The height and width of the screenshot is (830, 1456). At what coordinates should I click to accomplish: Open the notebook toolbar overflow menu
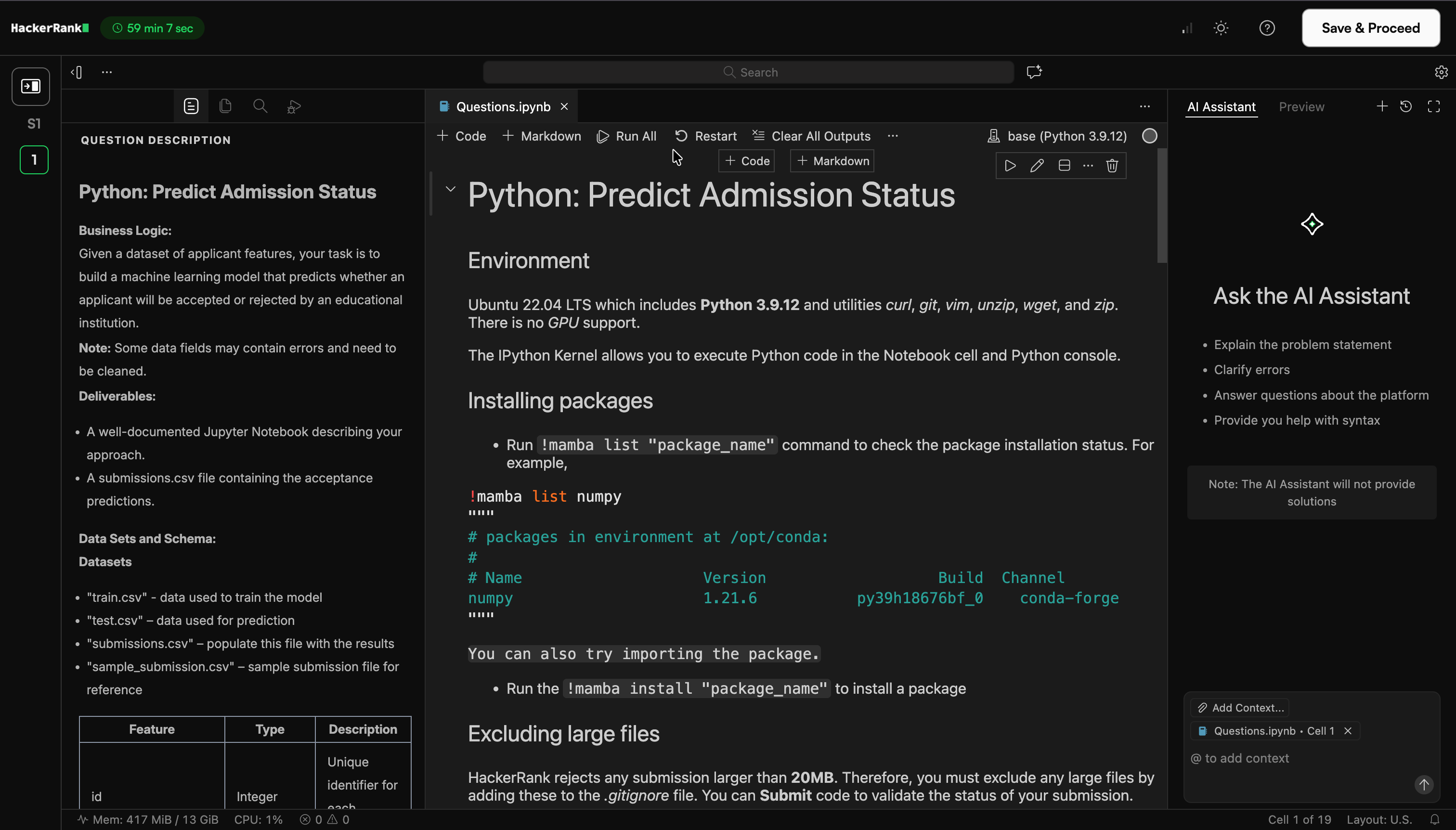click(893, 136)
